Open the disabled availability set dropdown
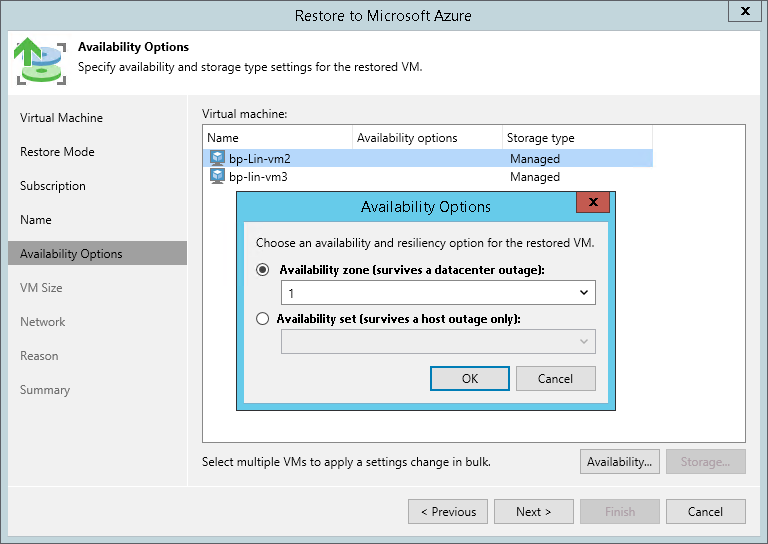 (438, 342)
